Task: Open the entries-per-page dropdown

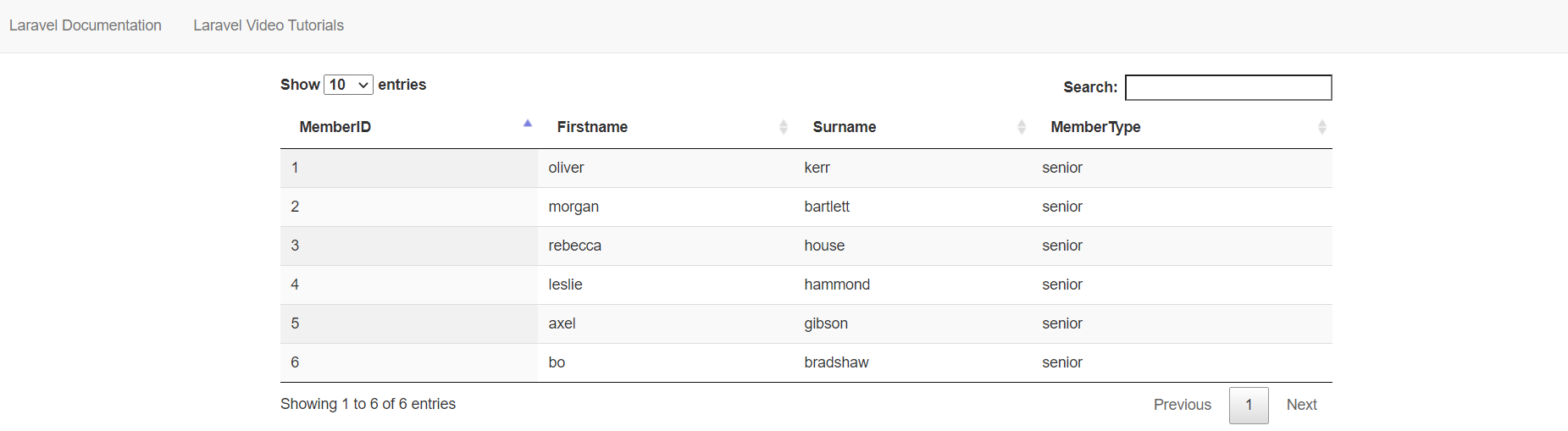Action: [x=348, y=85]
